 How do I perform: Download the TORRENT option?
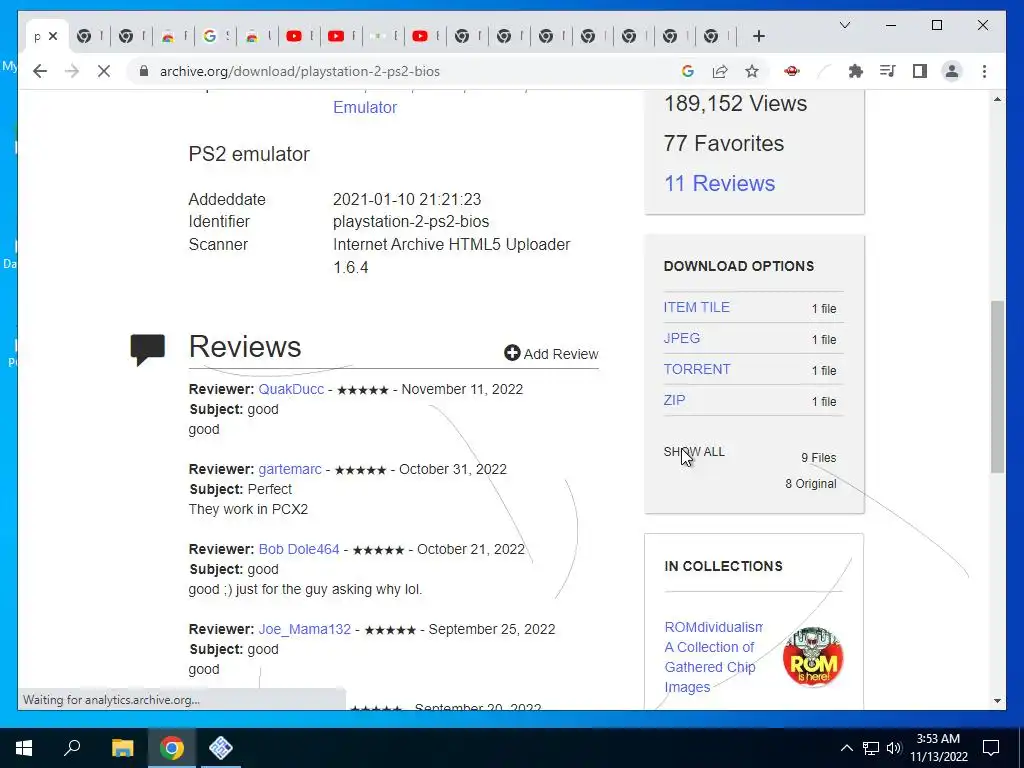click(x=696, y=369)
